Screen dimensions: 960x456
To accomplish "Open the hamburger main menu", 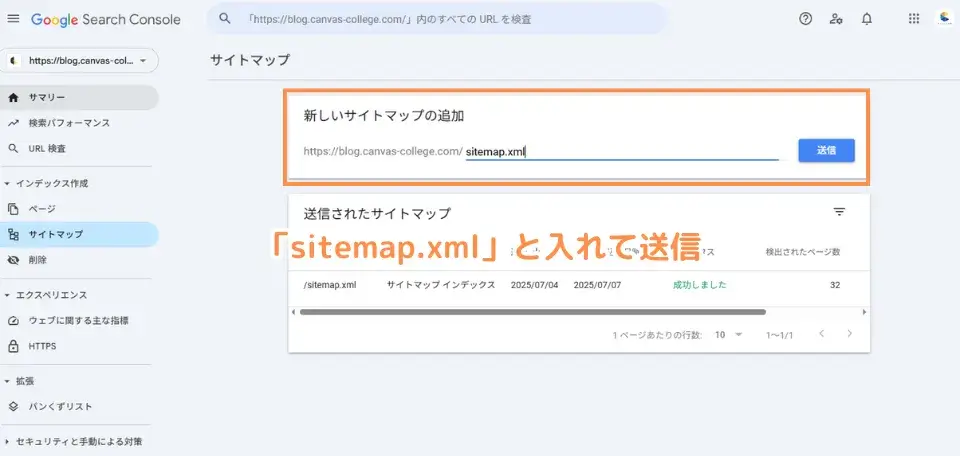I will tap(13, 19).
